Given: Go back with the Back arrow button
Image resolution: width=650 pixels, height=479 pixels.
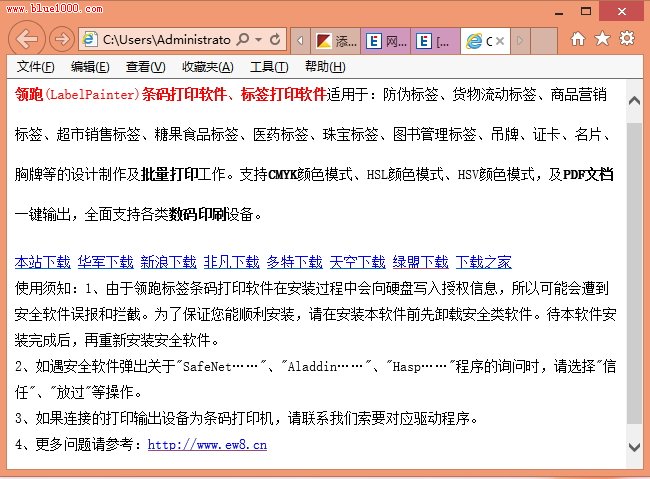Looking at the screenshot, I should [x=27, y=39].
